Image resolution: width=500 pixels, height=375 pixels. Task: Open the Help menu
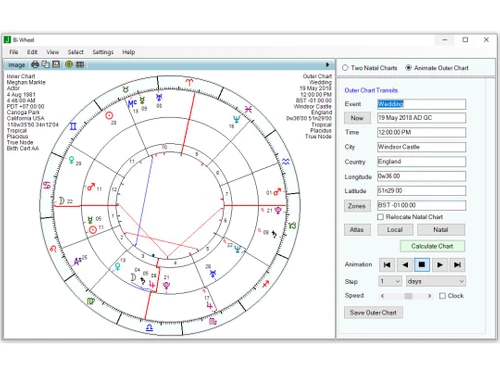coord(129,52)
